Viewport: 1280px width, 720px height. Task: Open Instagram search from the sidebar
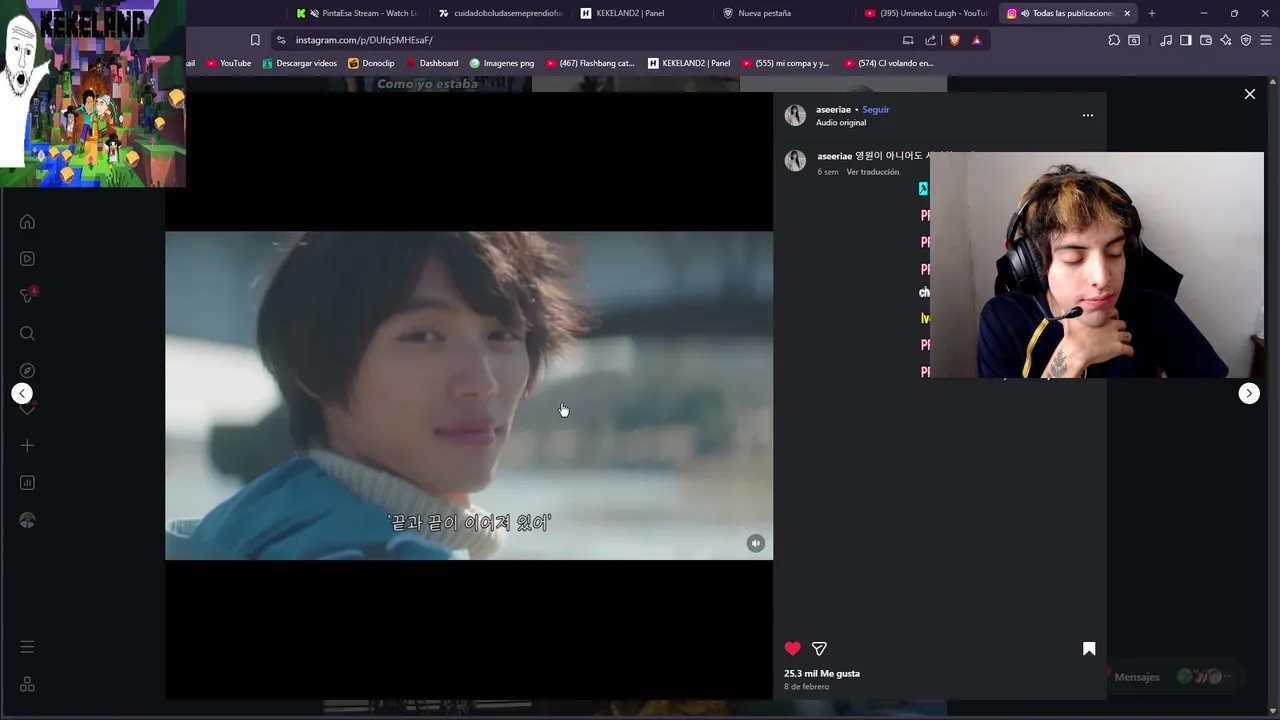click(x=27, y=334)
